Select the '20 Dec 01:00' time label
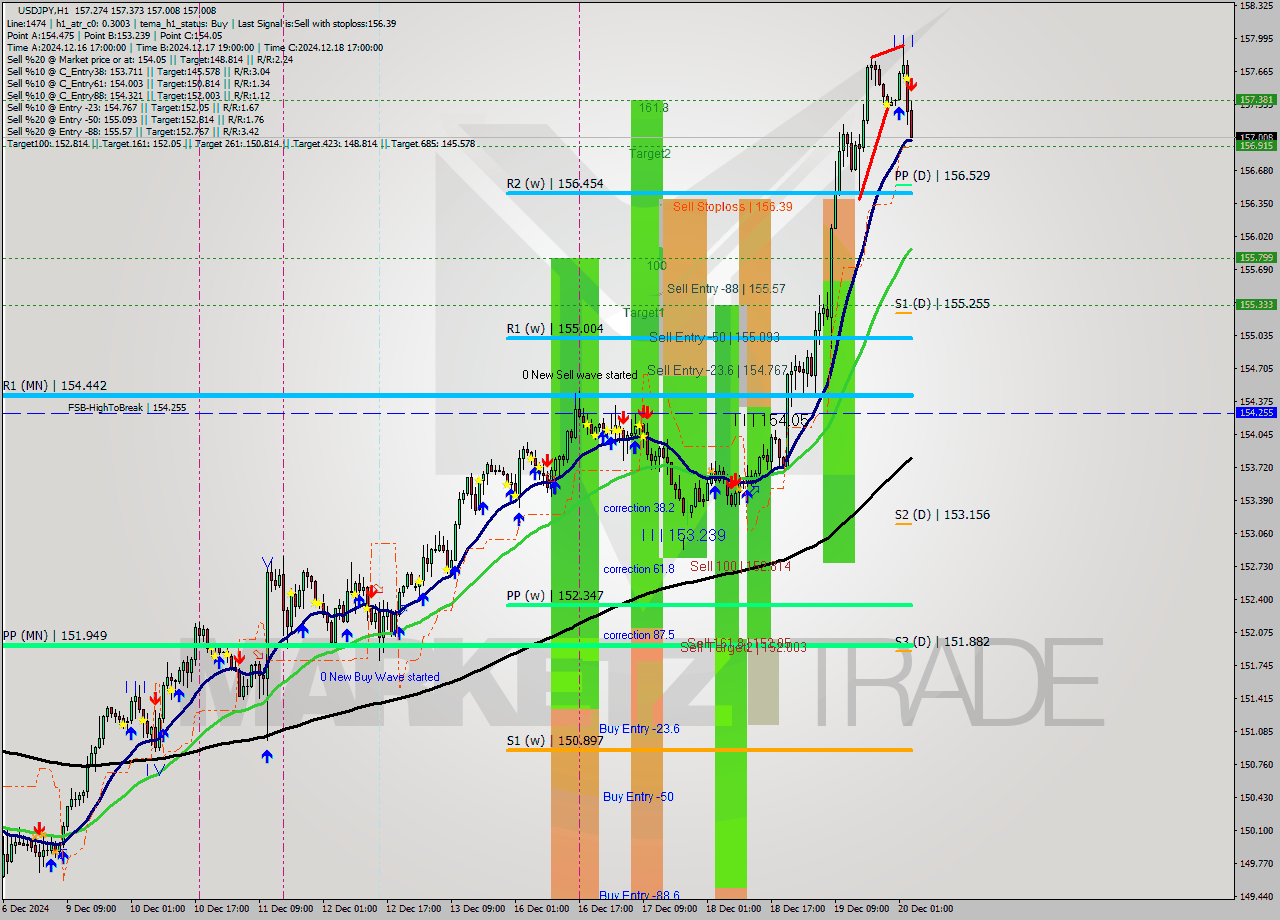Screen dimensions: 1280x920 click(x=927, y=909)
